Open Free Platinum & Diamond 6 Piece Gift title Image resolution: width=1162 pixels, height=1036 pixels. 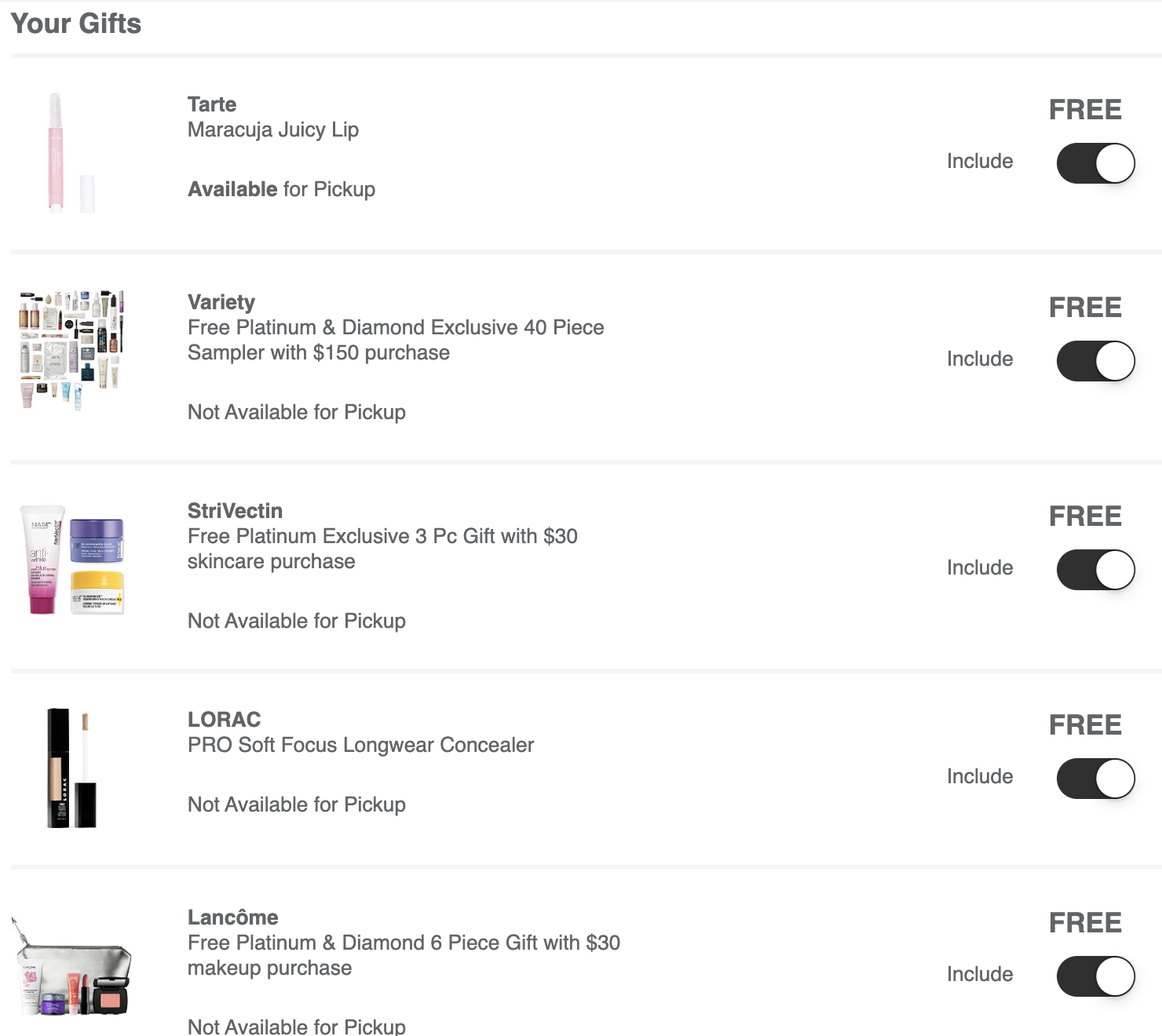click(x=404, y=955)
